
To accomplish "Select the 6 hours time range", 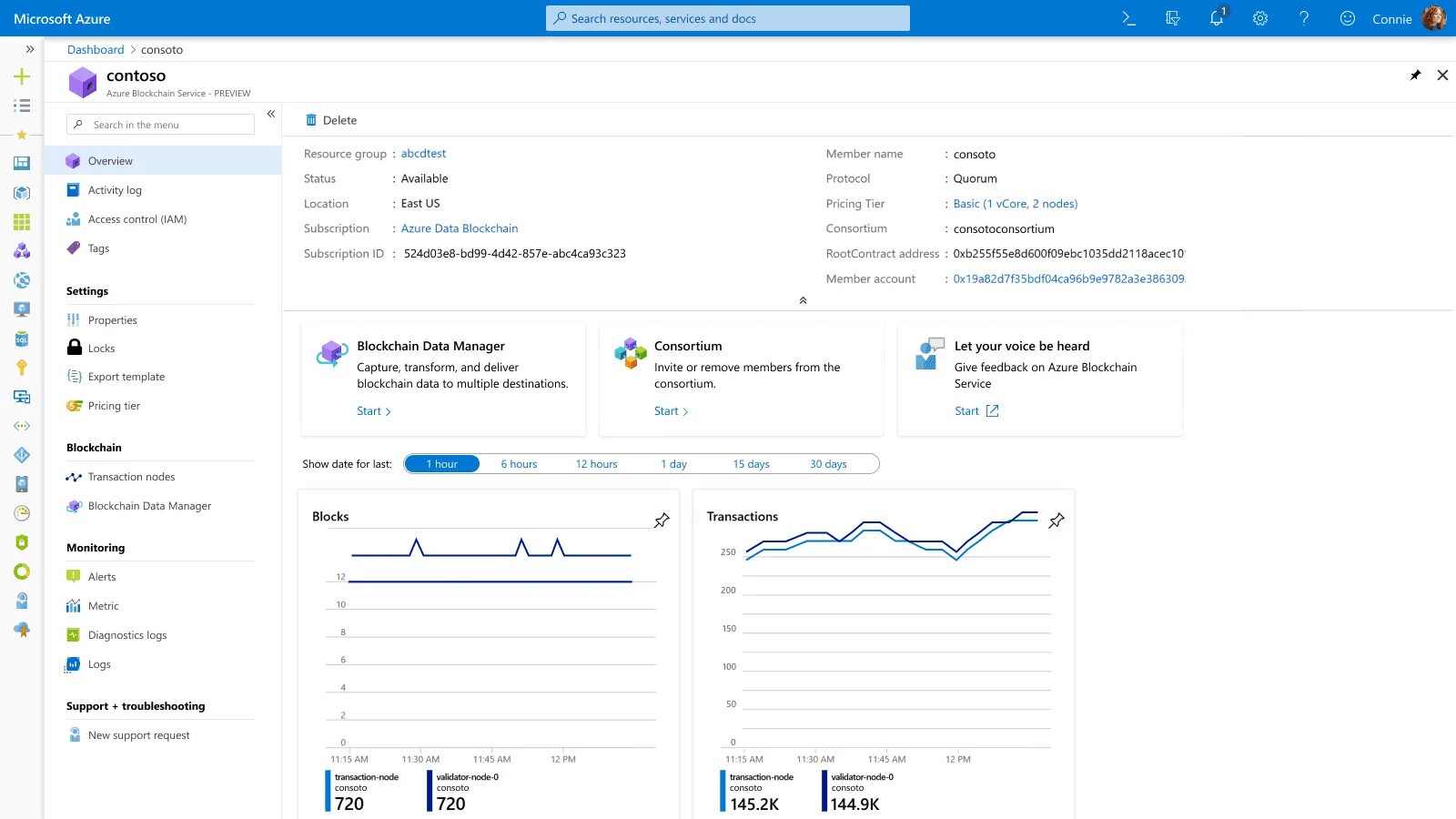I will tap(519, 464).
